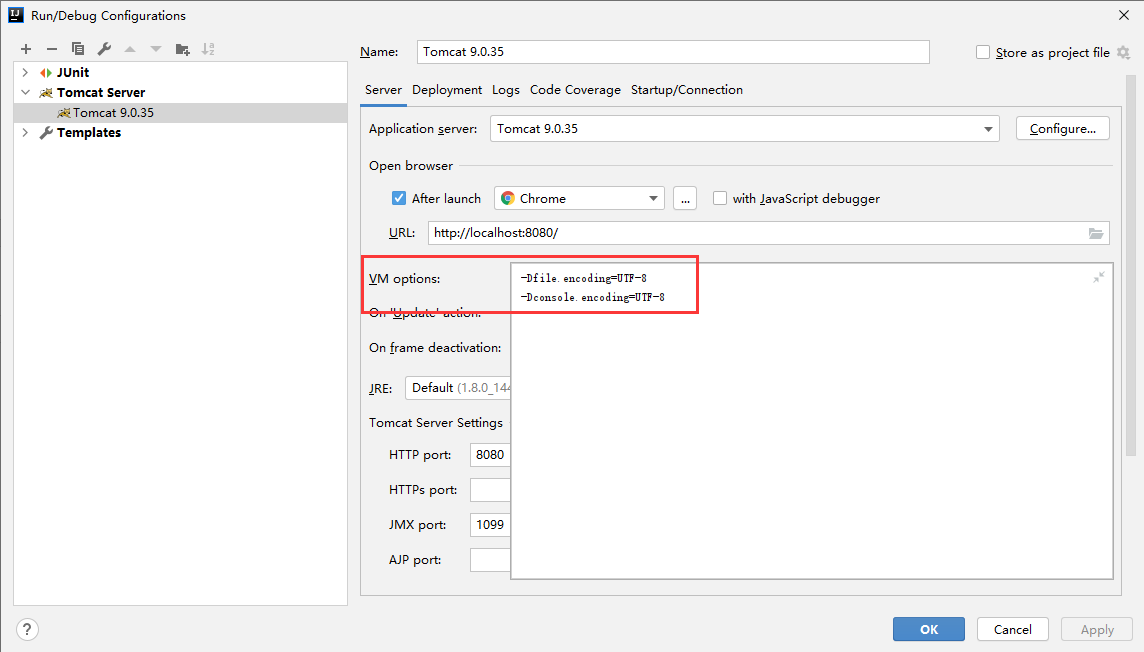
Task: Open the Logs tab
Action: click(506, 90)
